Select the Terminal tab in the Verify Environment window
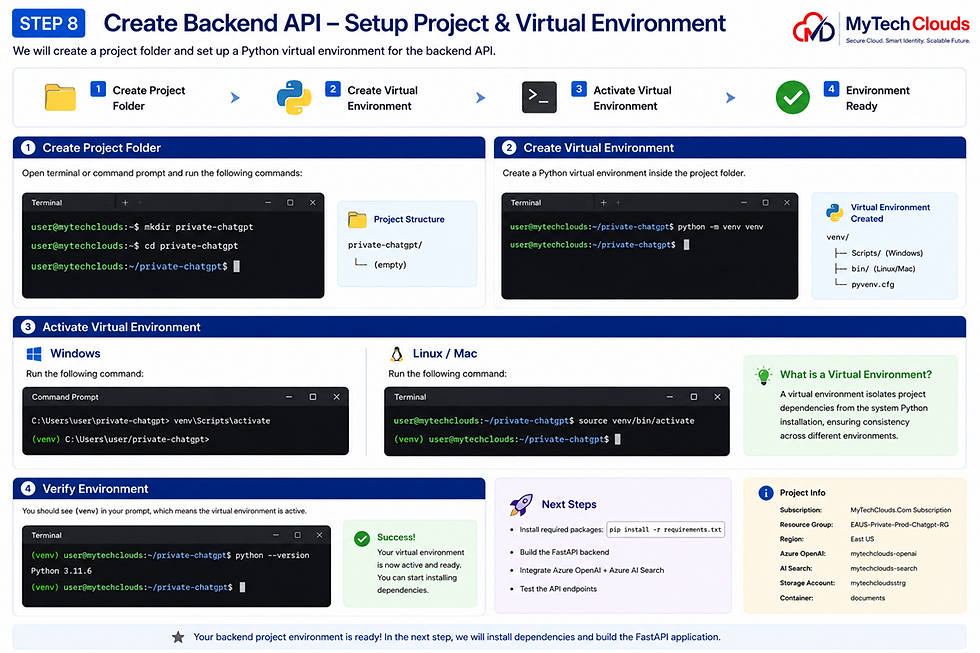980x653 pixels. pos(47,535)
